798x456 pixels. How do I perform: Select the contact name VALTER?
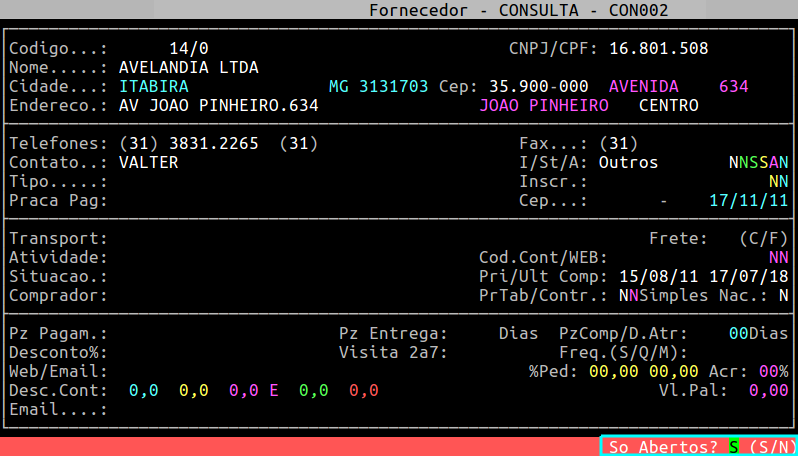point(148,162)
